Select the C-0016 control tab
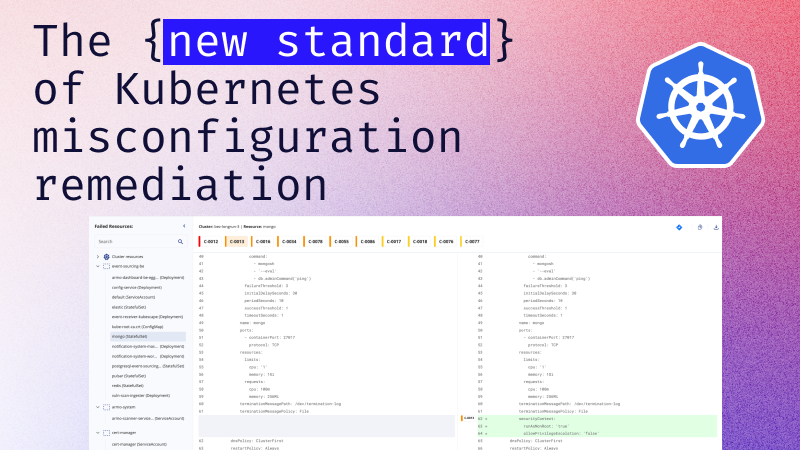This screenshot has height=450, width=800. pyautogui.click(x=262, y=242)
